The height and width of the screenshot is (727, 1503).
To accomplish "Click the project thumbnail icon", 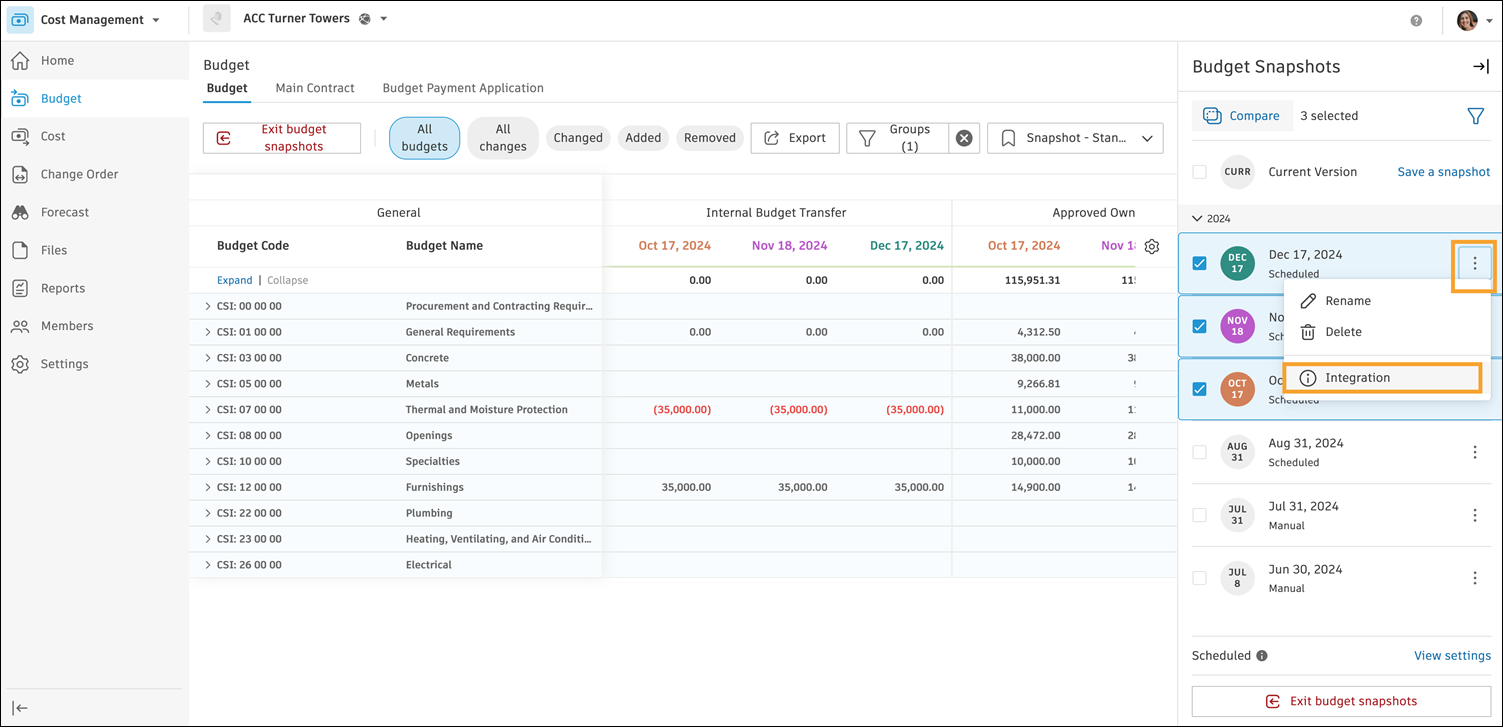I will [216, 20].
